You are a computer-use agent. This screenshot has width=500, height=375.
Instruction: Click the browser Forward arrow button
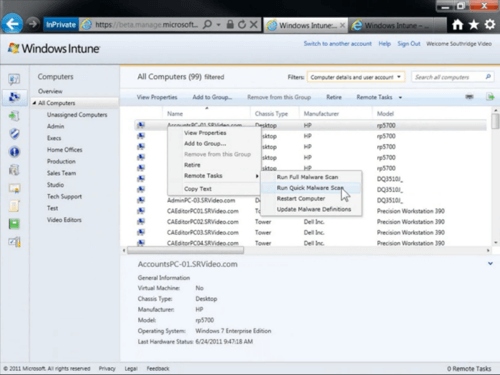tap(33, 24)
